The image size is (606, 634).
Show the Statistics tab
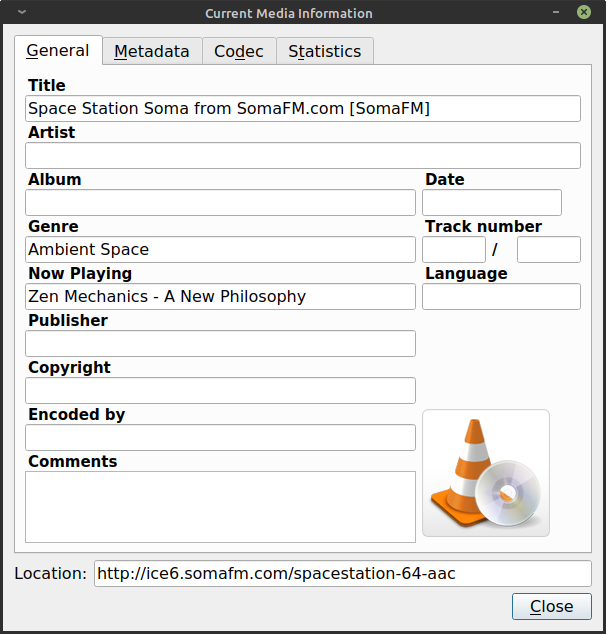tap(324, 51)
